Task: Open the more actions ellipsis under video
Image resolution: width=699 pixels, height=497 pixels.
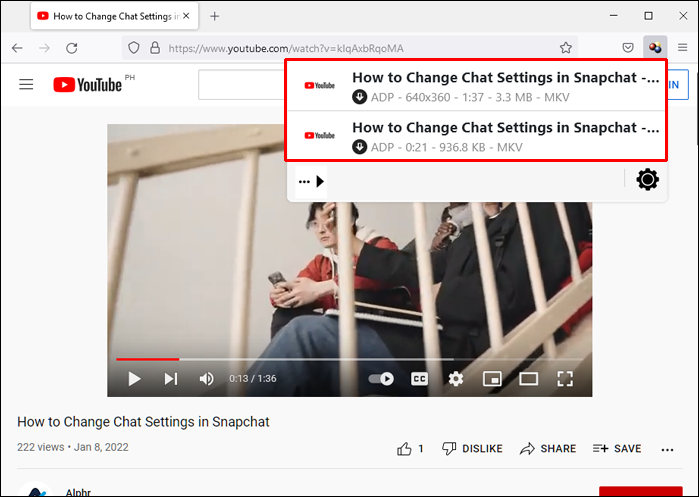Action: (667, 450)
